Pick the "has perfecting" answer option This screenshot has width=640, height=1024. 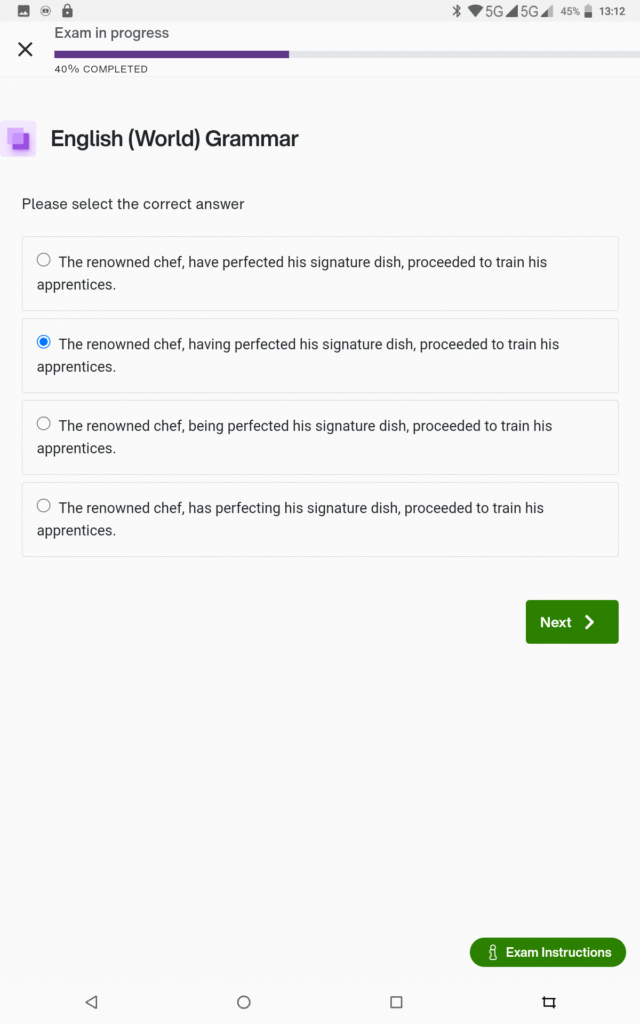click(x=44, y=507)
